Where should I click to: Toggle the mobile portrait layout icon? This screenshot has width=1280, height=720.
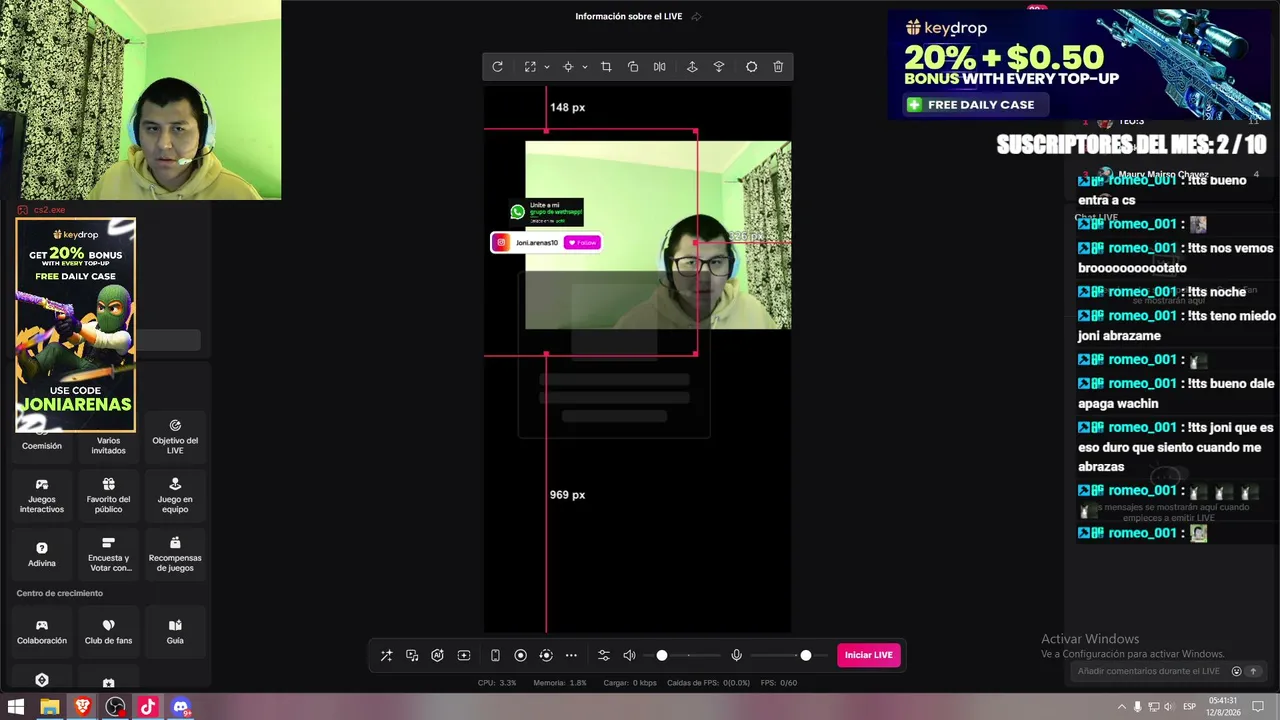pos(495,655)
